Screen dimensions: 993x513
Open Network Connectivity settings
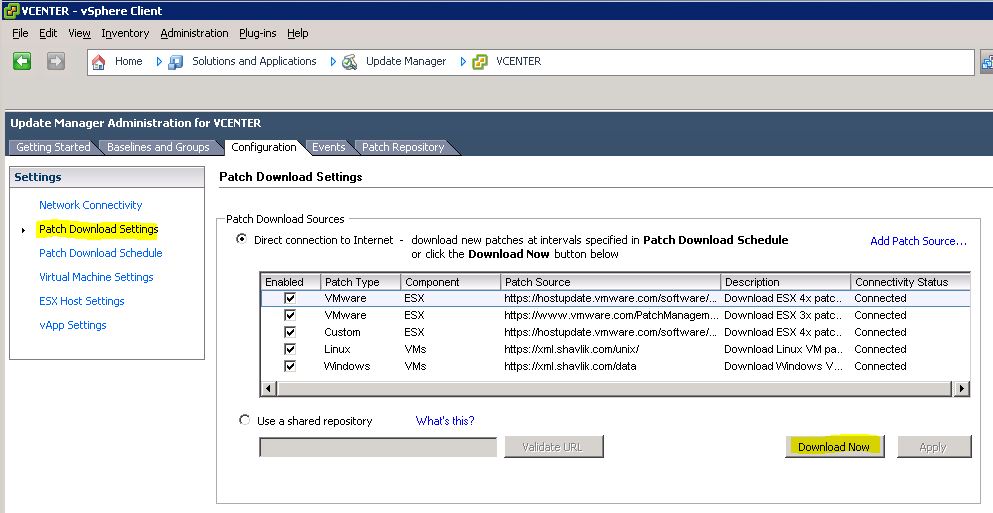pos(91,205)
